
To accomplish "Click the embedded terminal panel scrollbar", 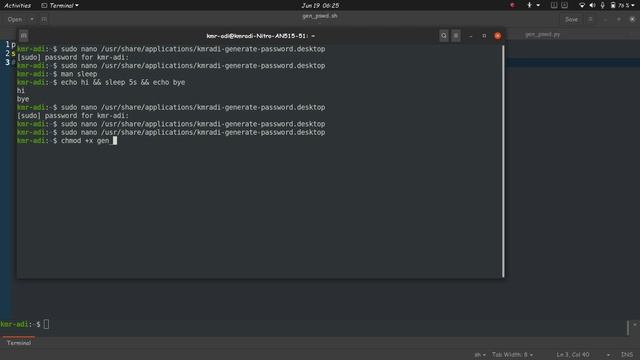I will click(x=628, y=328).
